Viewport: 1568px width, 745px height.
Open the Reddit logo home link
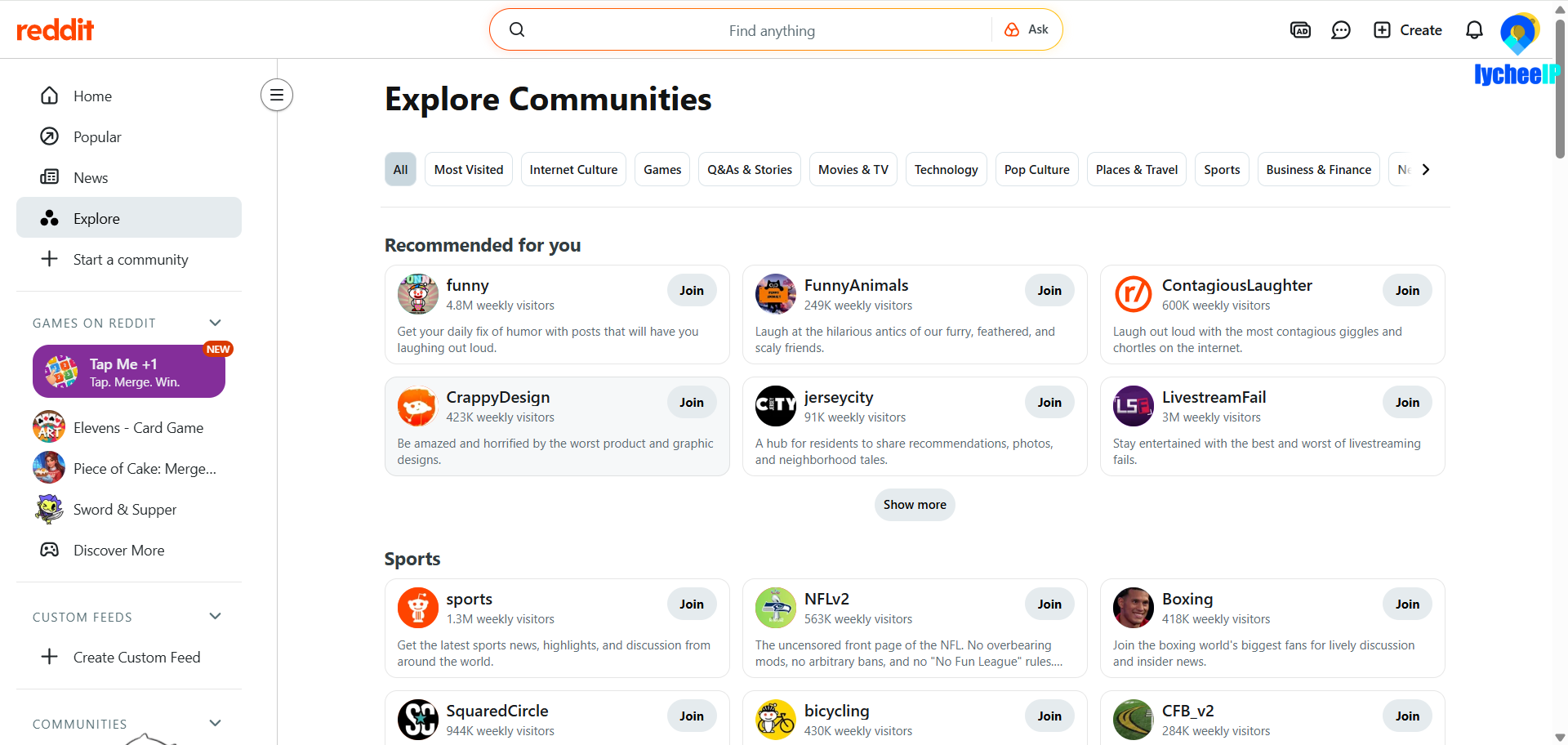pyautogui.click(x=55, y=30)
